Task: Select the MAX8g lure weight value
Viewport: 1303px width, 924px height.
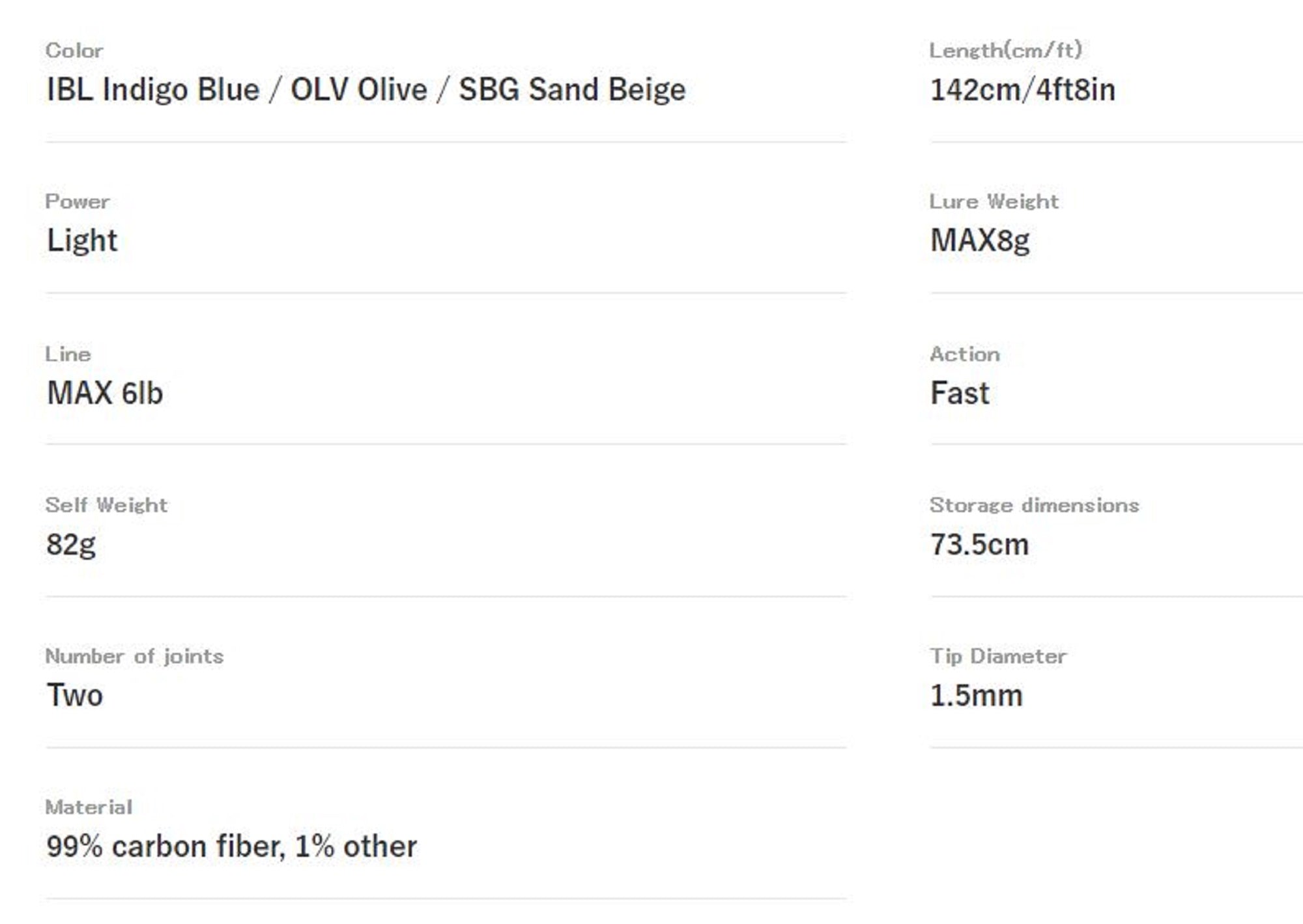Action: pos(980,240)
